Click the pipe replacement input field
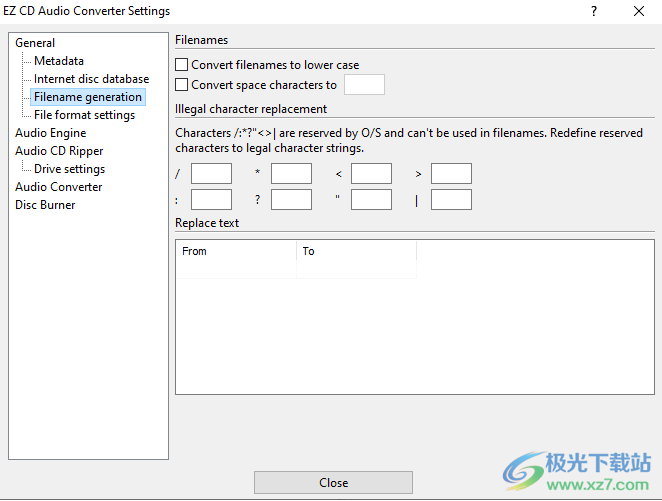This screenshot has width=662, height=501. 451,200
